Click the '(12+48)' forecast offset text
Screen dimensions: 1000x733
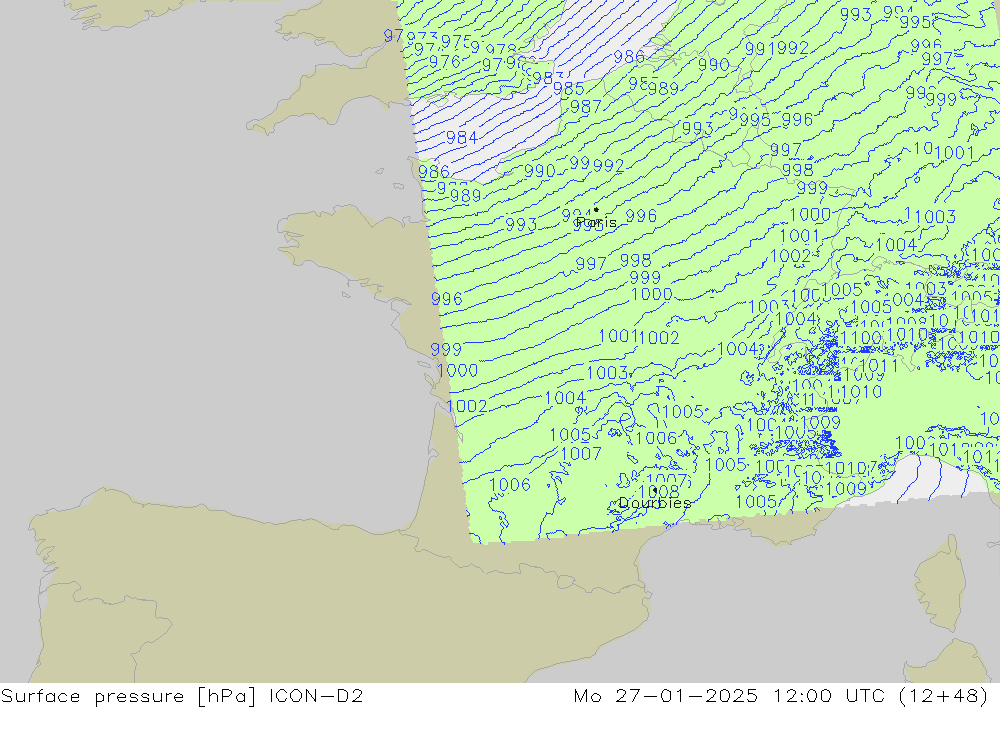tap(943, 696)
